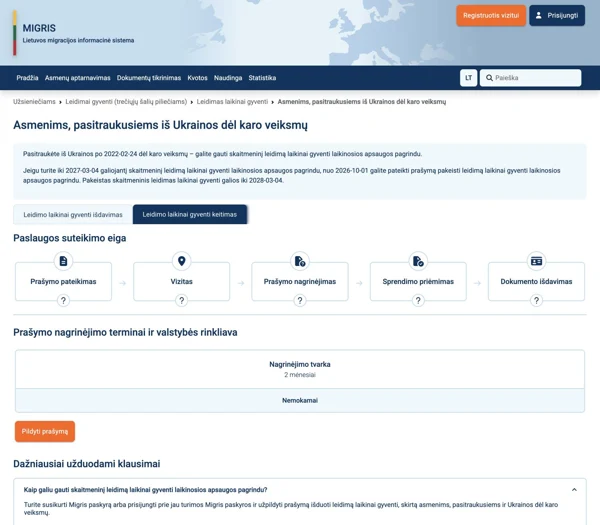Click the Prisijungti login button
This screenshot has width=600, height=525.
pyautogui.click(x=557, y=15)
